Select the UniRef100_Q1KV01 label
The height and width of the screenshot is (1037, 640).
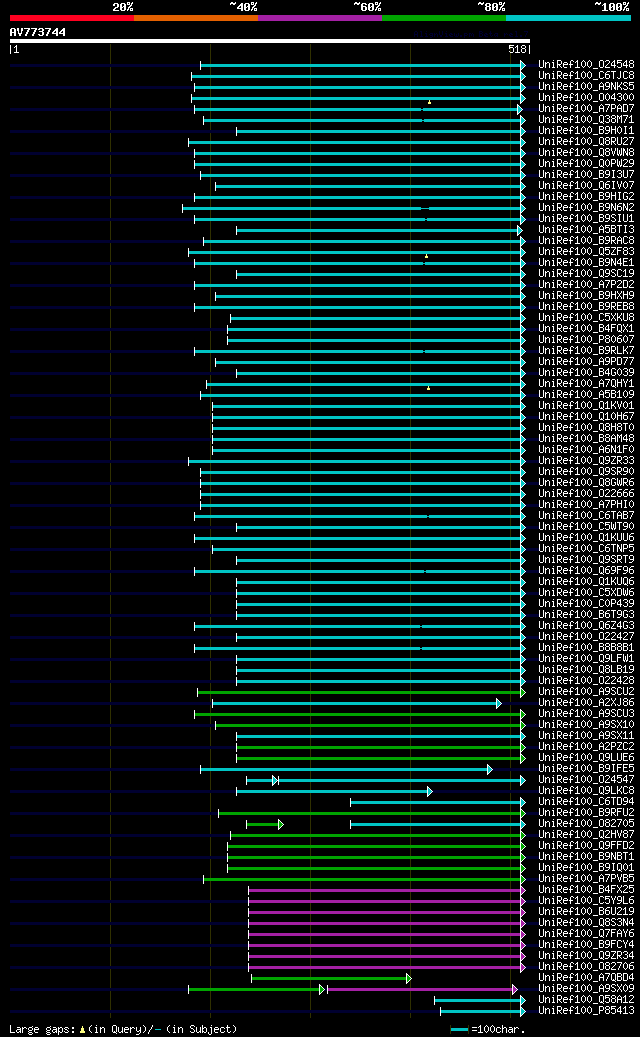point(586,405)
